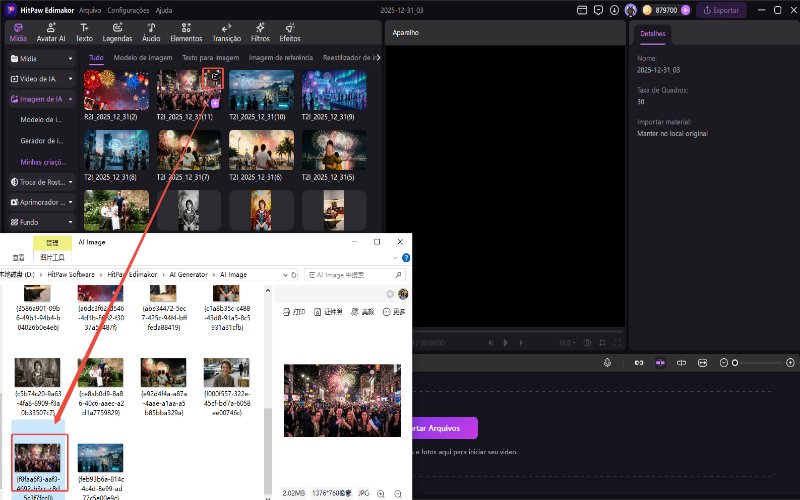800x500 pixels.
Task: Expand the Vídeo de IA section
Action: coord(41,78)
